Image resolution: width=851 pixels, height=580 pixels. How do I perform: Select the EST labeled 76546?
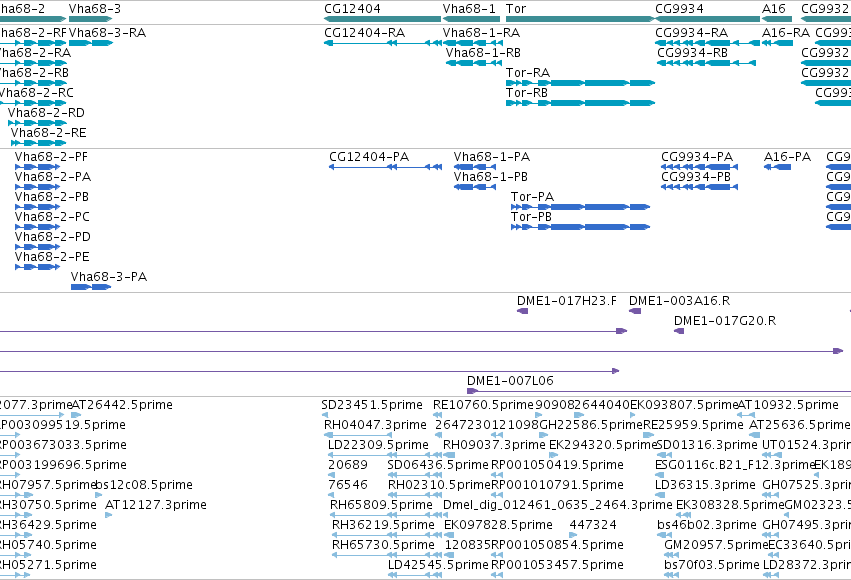[x=347, y=486]
